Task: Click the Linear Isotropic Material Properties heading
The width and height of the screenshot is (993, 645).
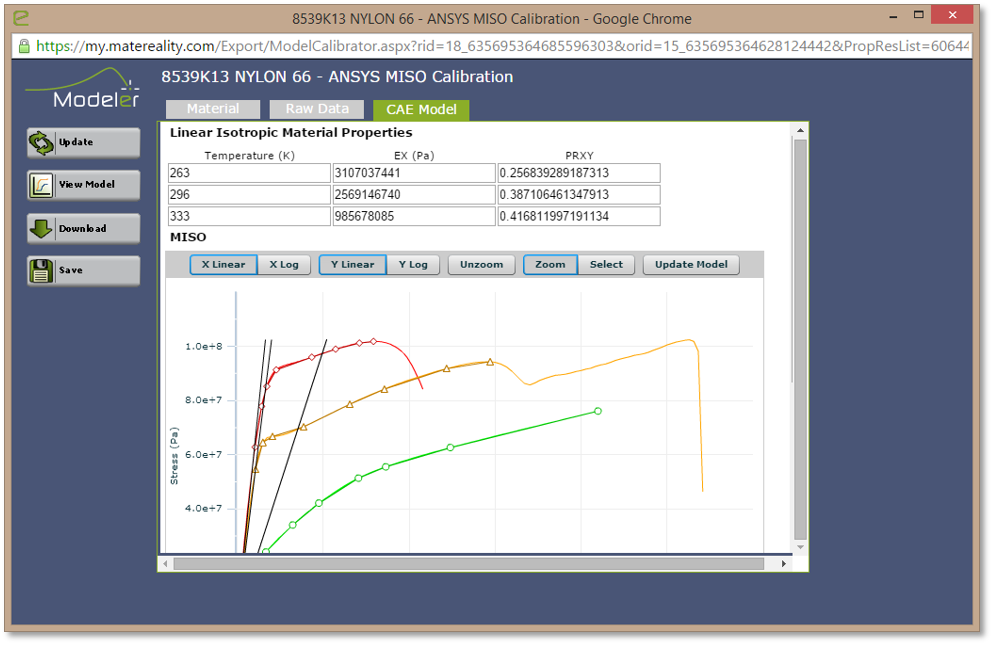Action: 291,132
